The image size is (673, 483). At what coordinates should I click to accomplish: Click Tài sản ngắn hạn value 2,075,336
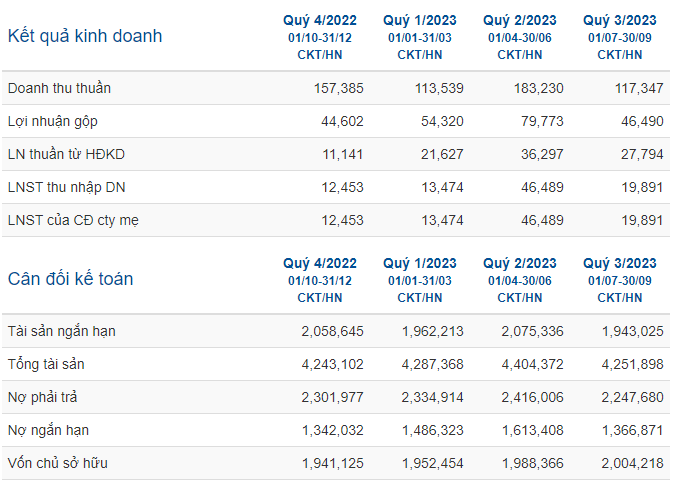[532, 331]
